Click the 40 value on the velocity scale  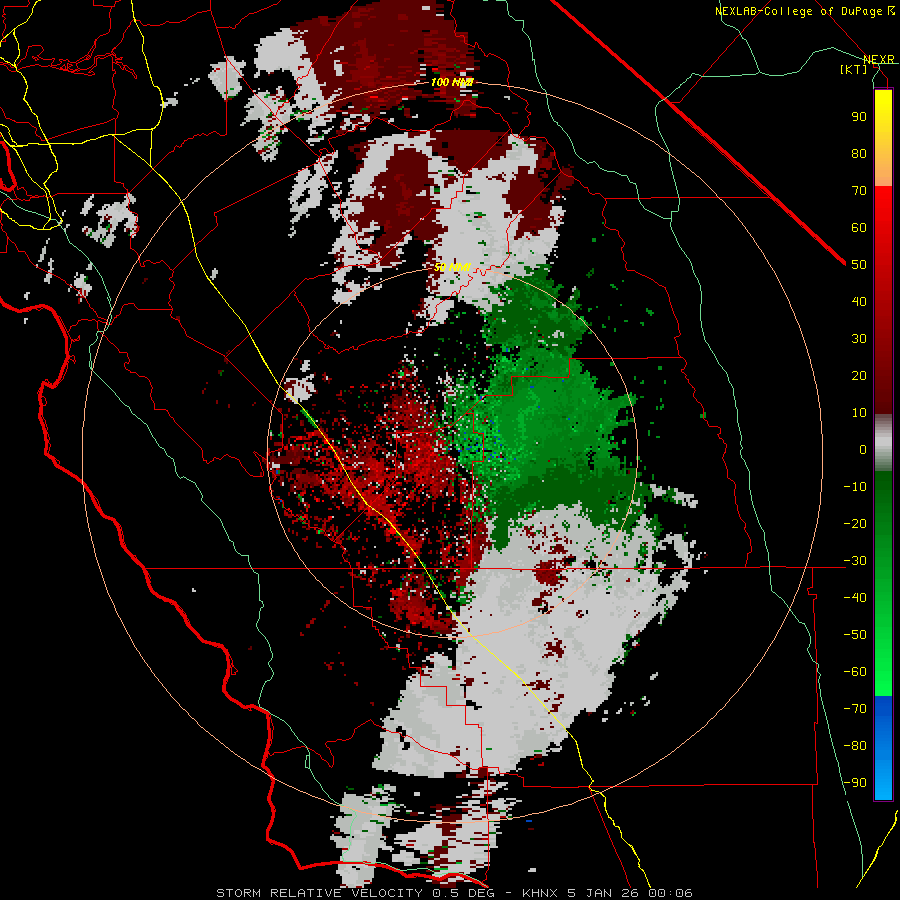point(859,301)
